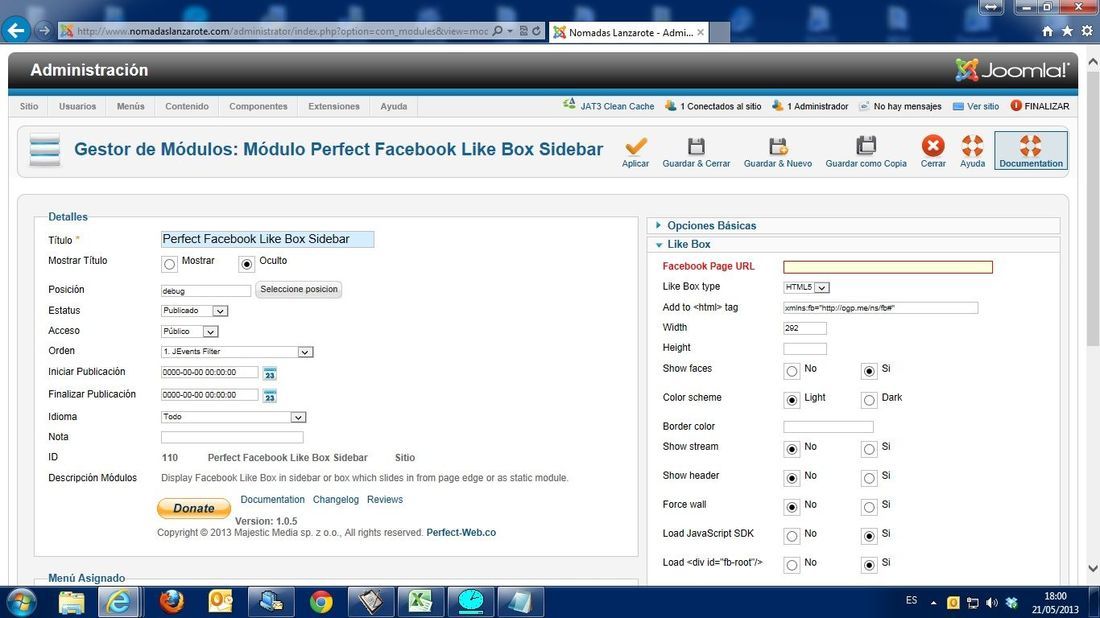
Task: Open the Menús menu
Action: pos(130,106)
